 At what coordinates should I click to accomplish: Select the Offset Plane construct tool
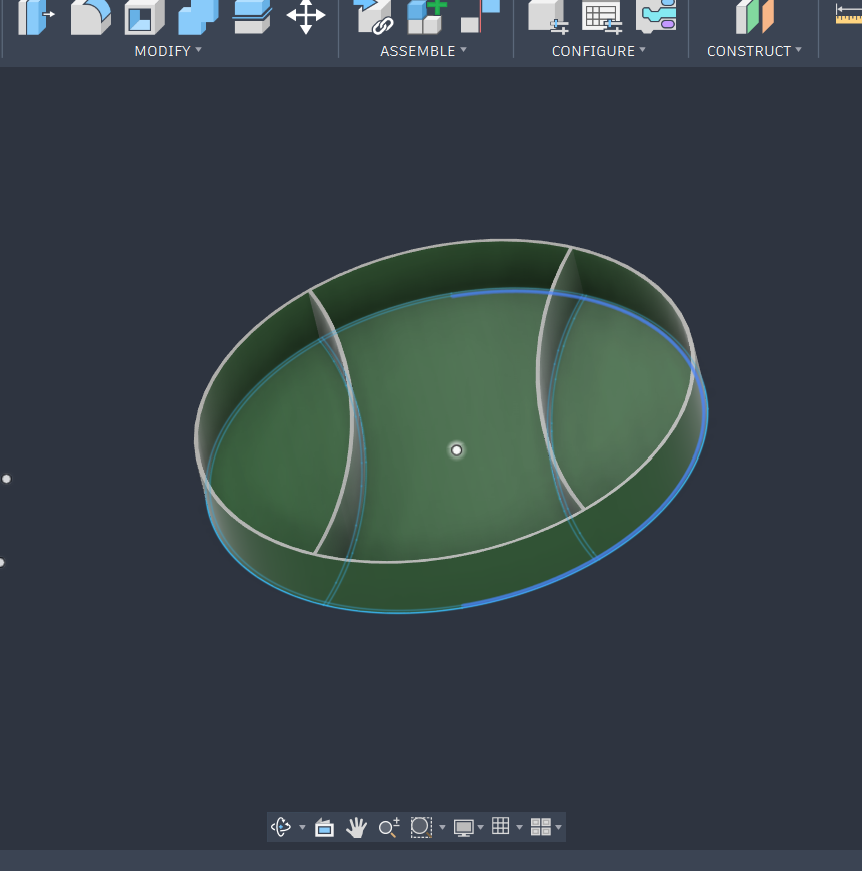[x=754, y=17]
